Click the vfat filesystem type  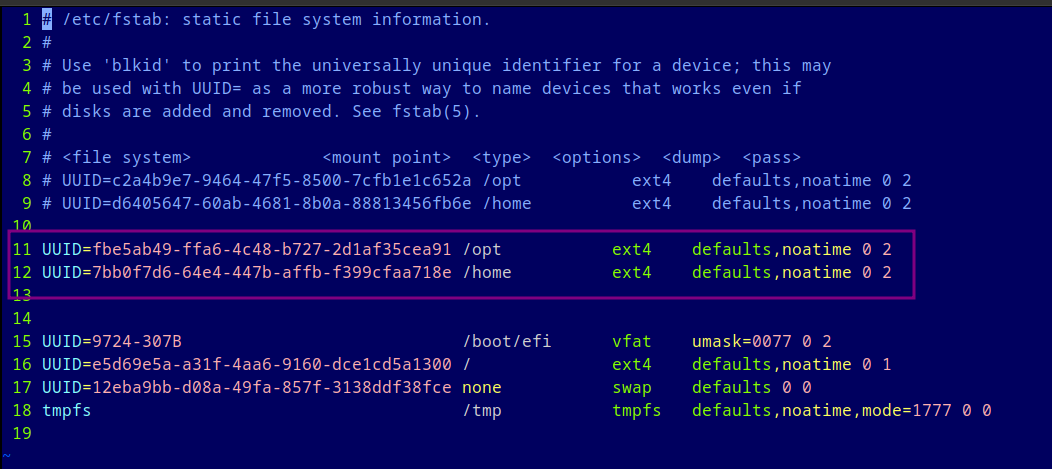pyautogui.click(x=631, y=342)
